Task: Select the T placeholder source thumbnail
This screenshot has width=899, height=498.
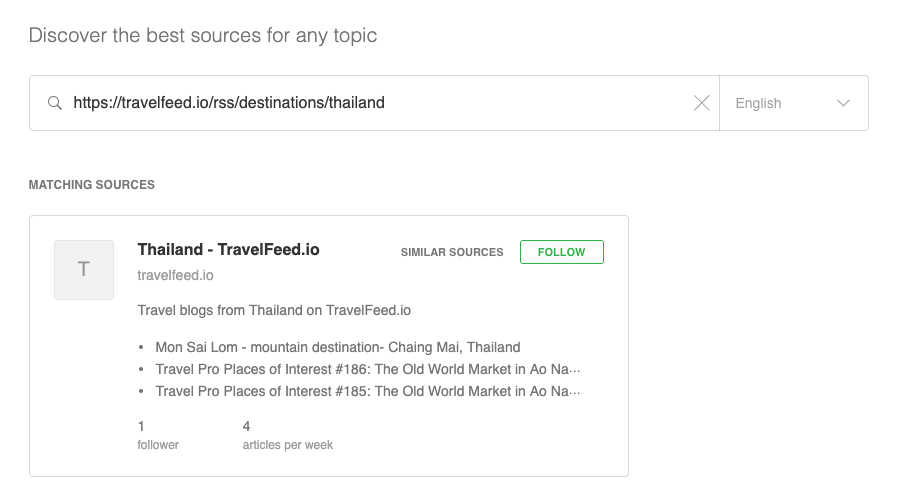Action: [x=84, y=270]
